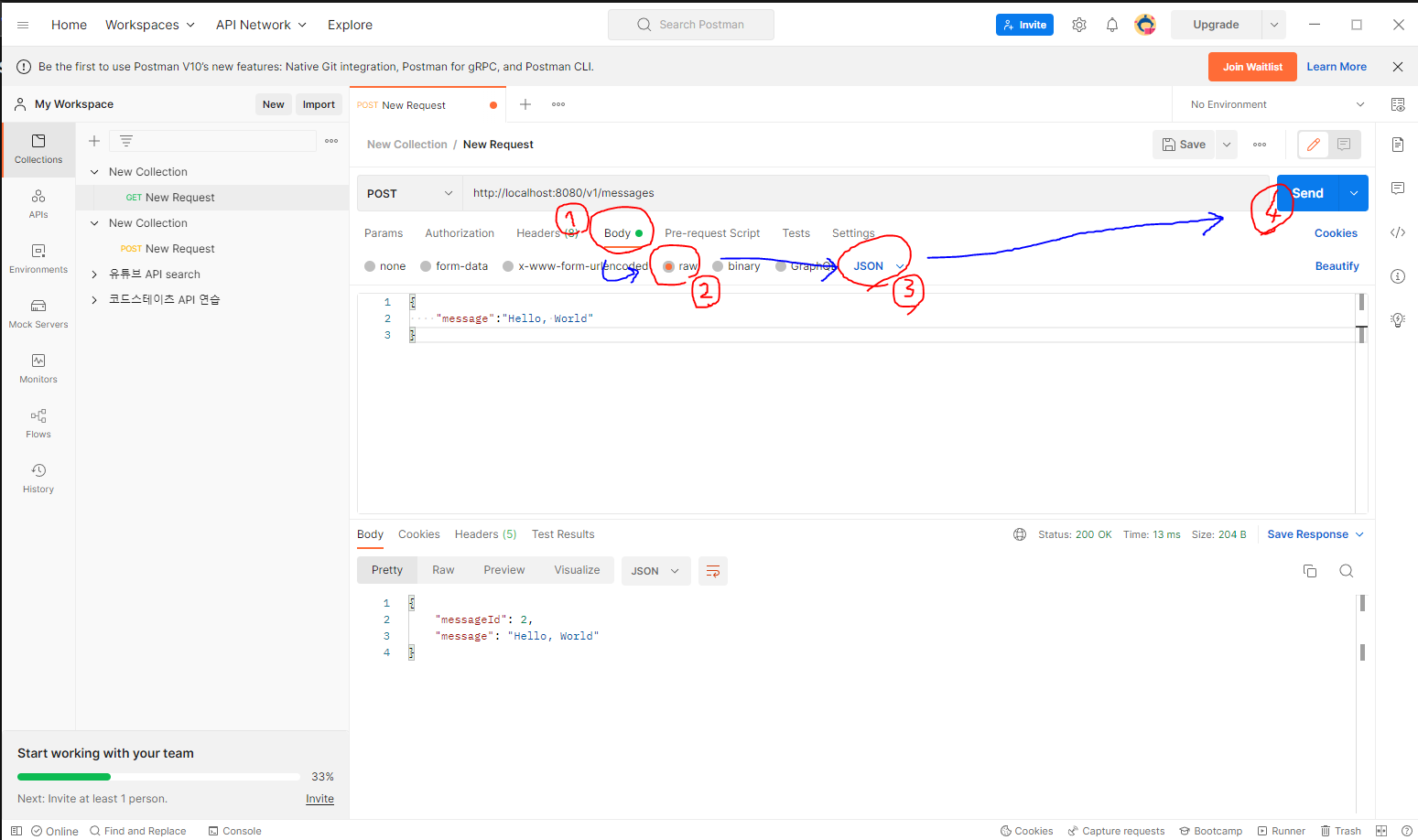Viewport: 1418px width, 840px height.
Task: Switch to request Params tab
Action: point(384,233)
